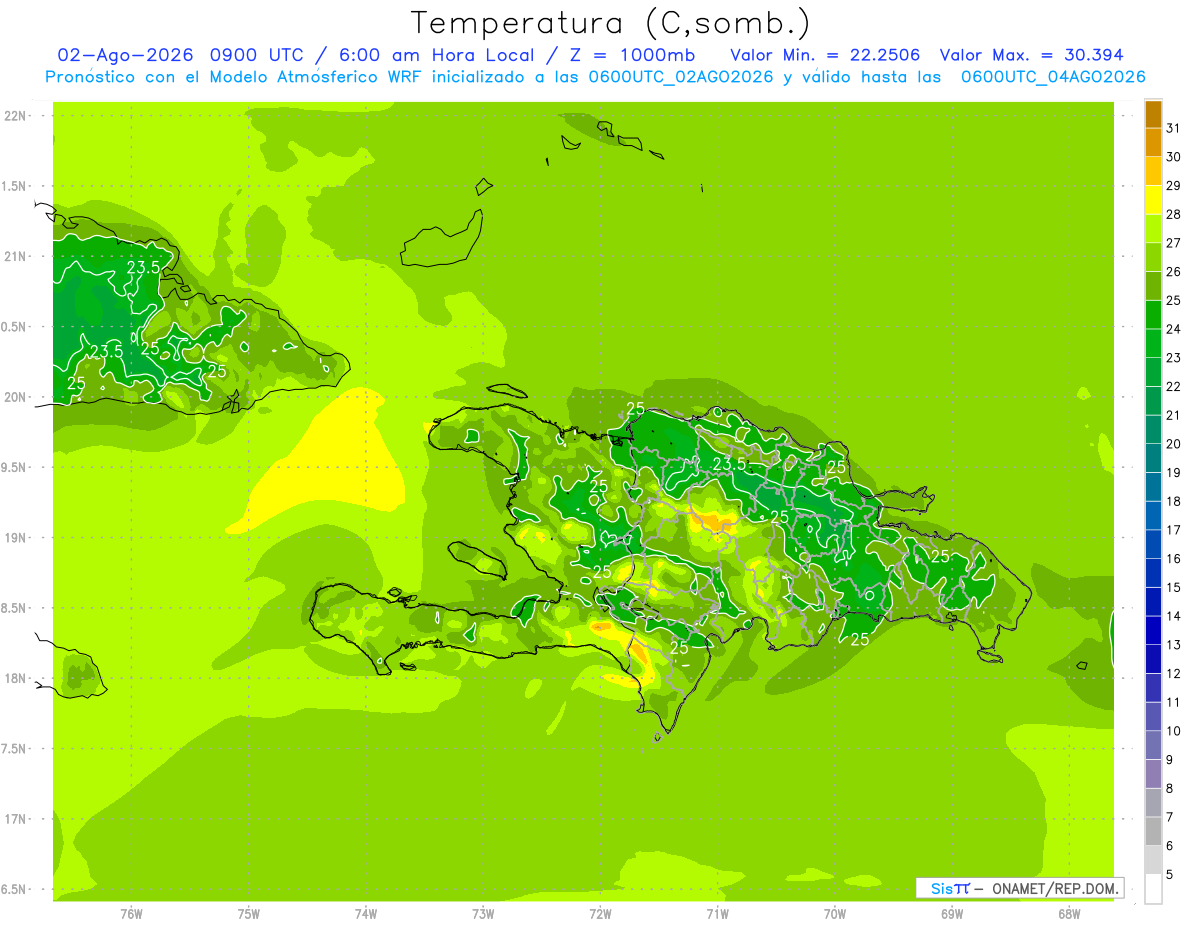Viewport: 1200px width, 927px height.
Task: Click the gray swatch at level 6
Action: (x=1153, y=831)
